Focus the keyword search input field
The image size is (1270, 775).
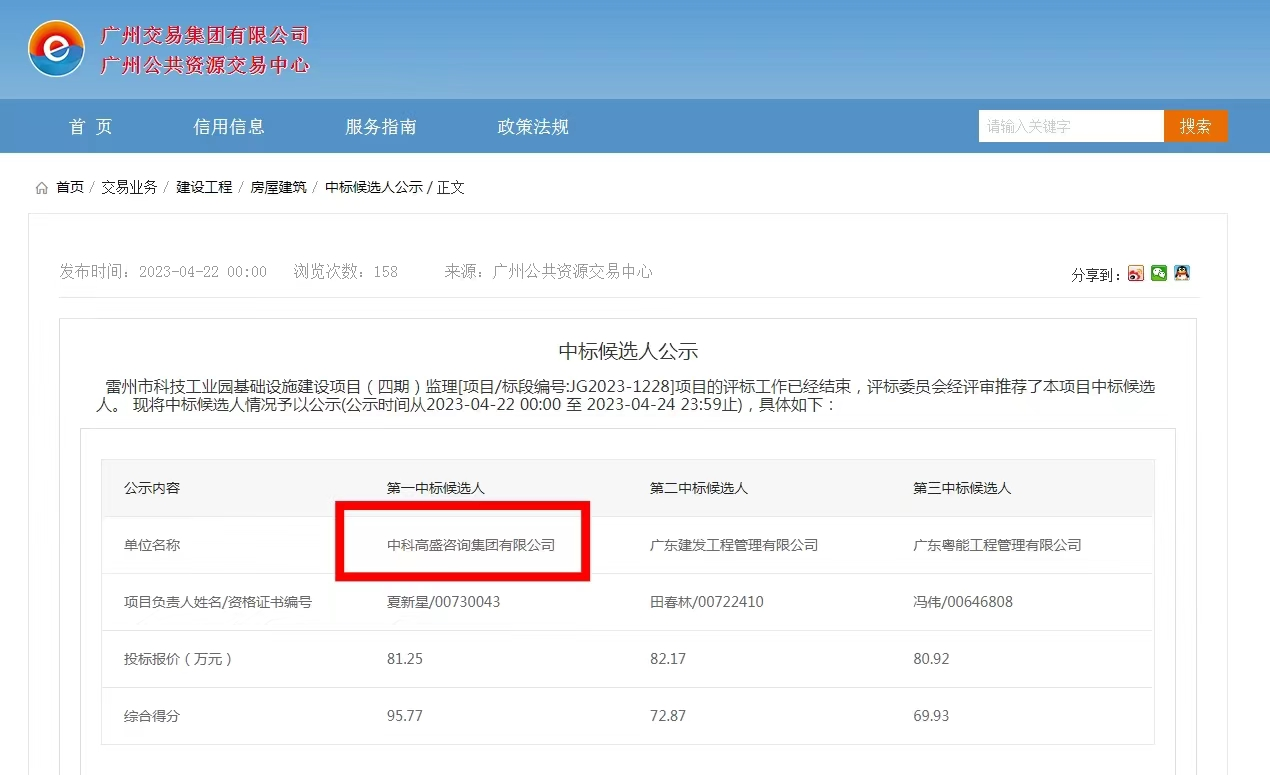click(1071, 126)
